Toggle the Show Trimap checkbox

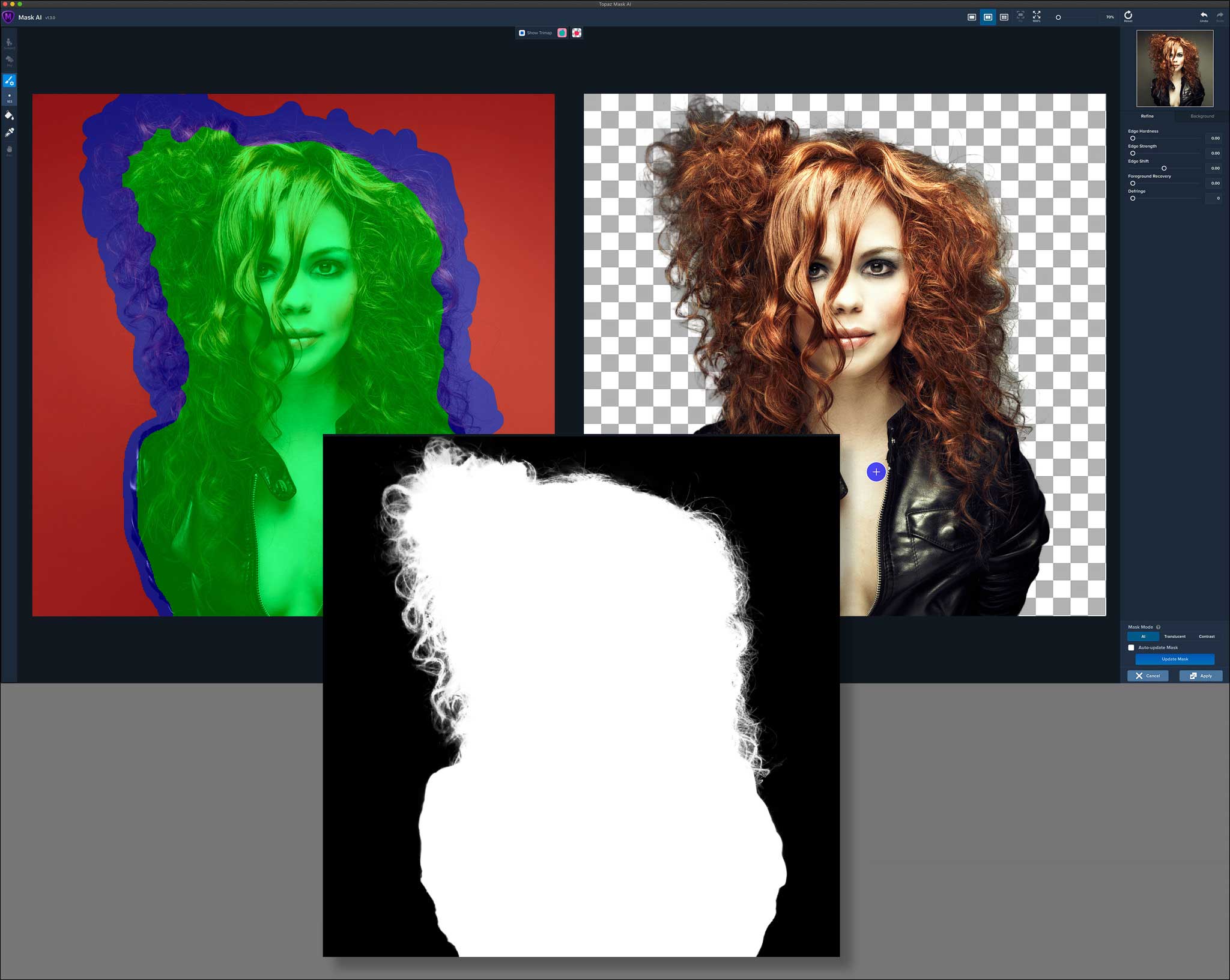[522, 33]
